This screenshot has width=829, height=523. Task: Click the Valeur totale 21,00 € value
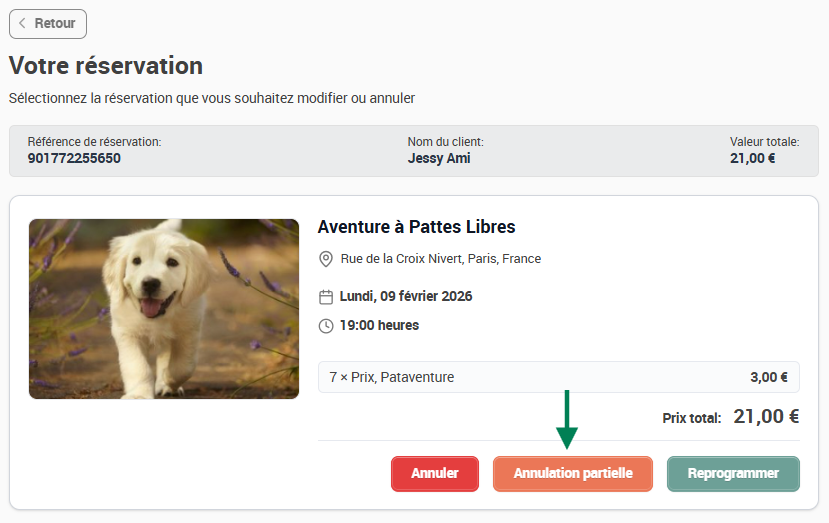[752, 158]
